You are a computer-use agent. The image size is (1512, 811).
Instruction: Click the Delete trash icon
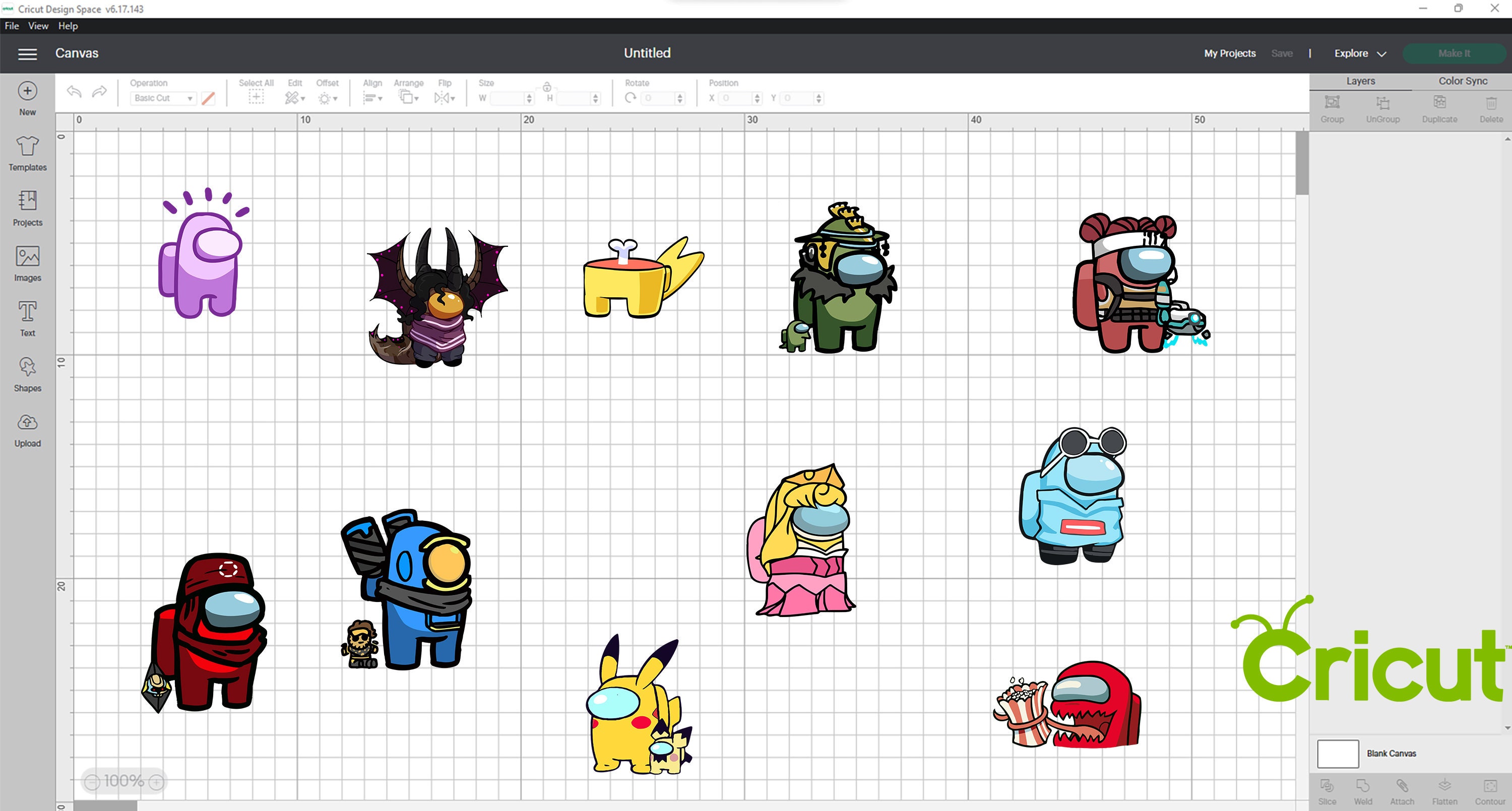click(1491, 103)
